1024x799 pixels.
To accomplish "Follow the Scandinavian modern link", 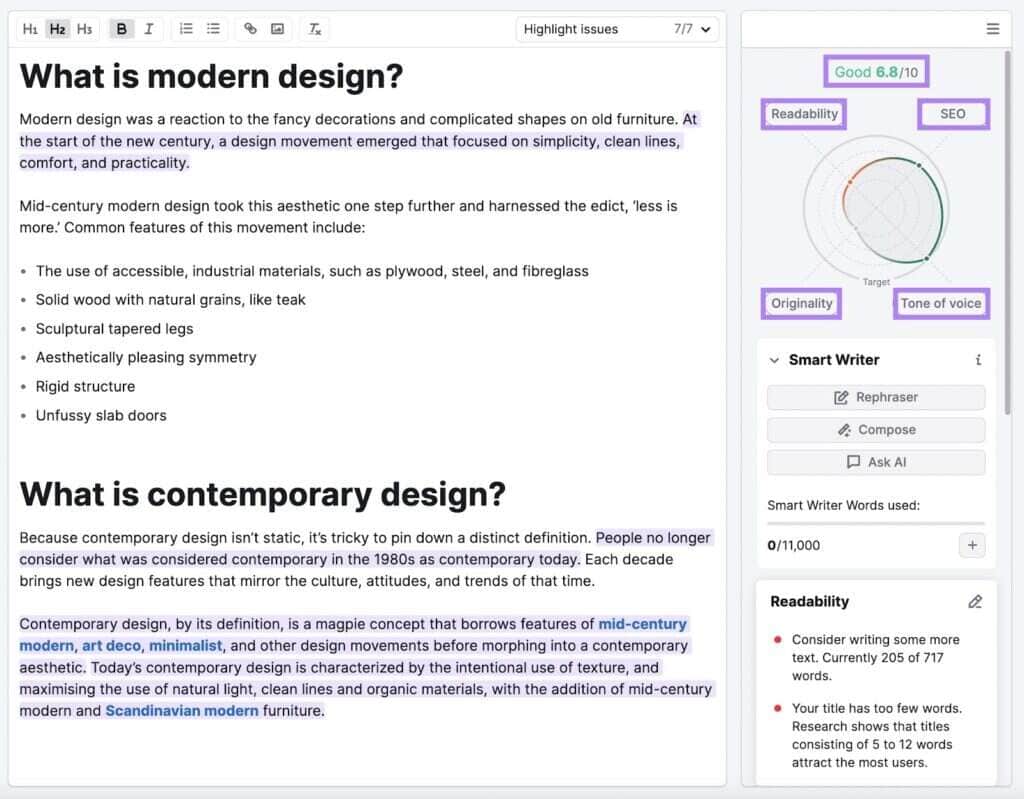I will (x=182, y=710).
